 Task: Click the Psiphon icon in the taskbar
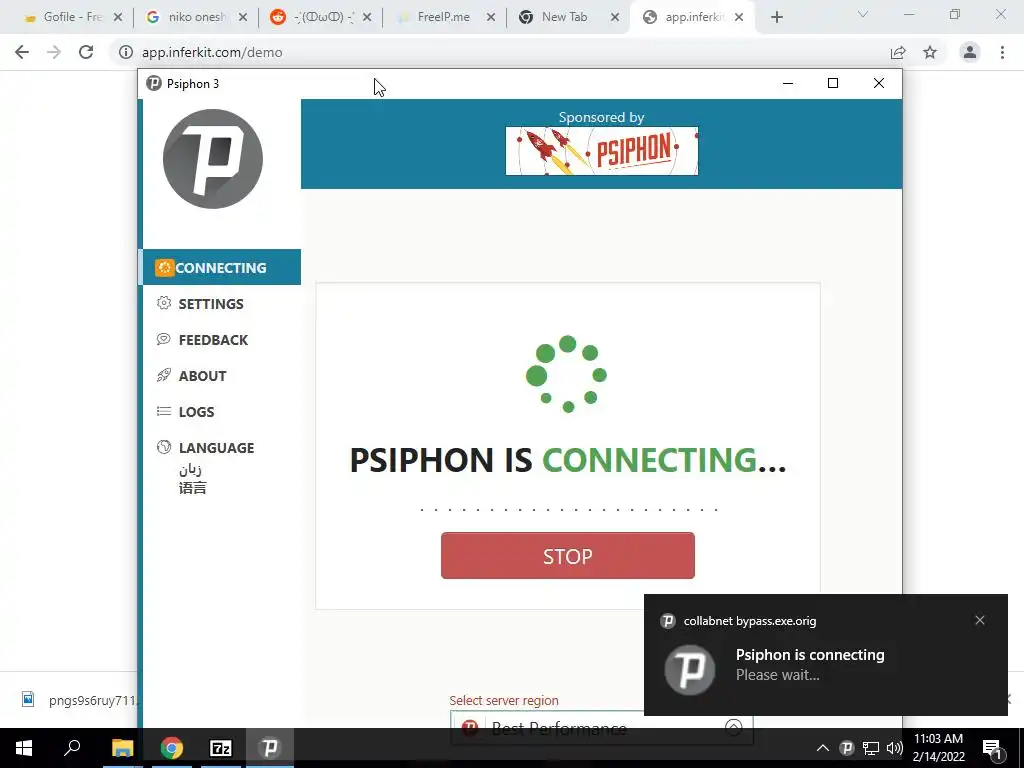270,748
